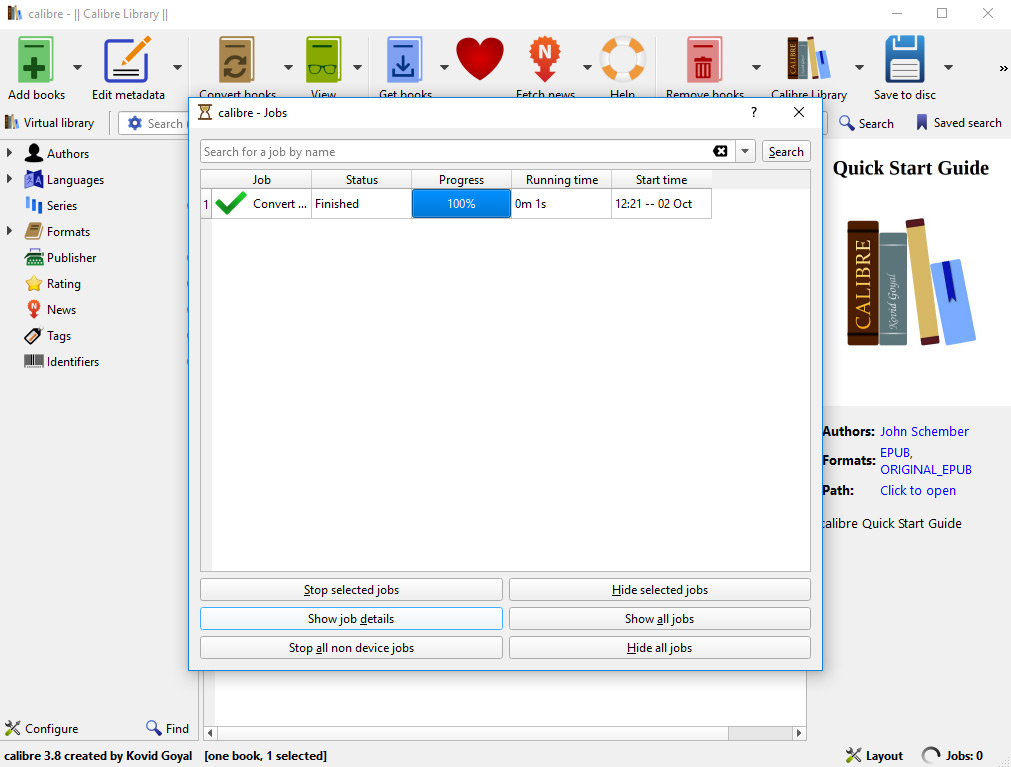Open Edit metadata dropdown arrow

[x=177, y=67]
